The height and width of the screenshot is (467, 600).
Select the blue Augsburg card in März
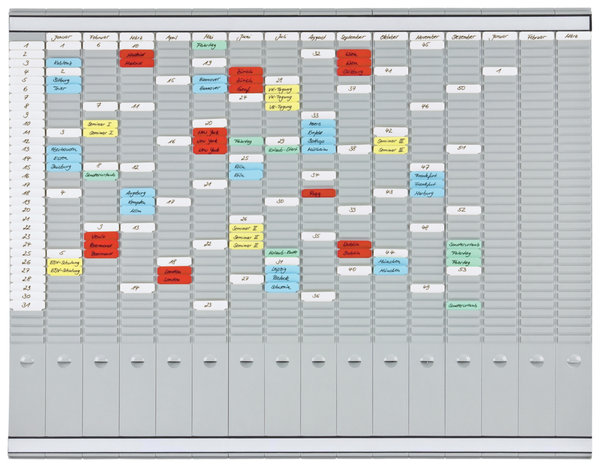136,193
